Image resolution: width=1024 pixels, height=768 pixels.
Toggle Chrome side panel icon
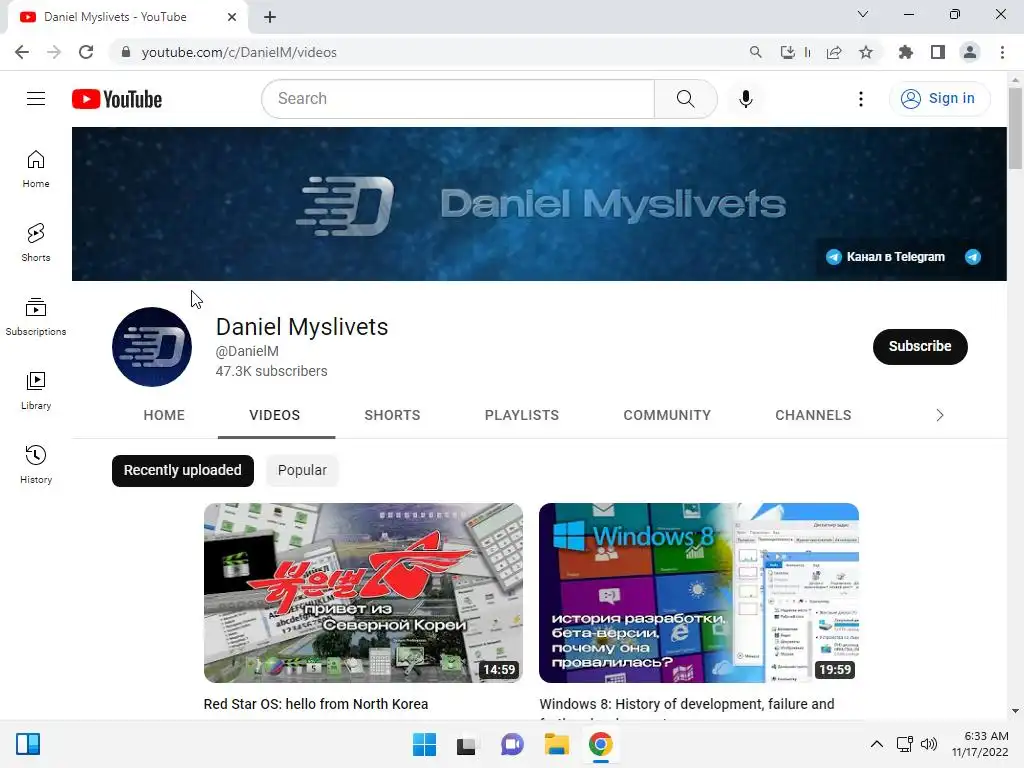938,52
